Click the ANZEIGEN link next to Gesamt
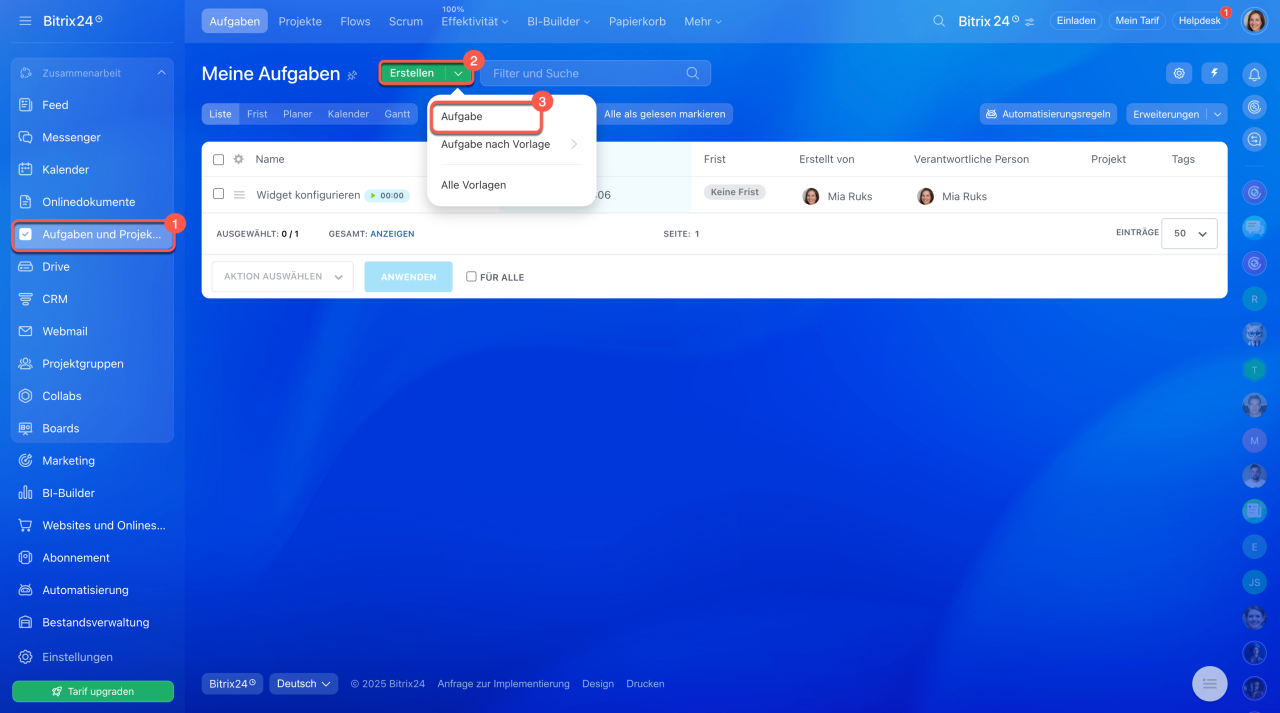 tap(392, 234)
